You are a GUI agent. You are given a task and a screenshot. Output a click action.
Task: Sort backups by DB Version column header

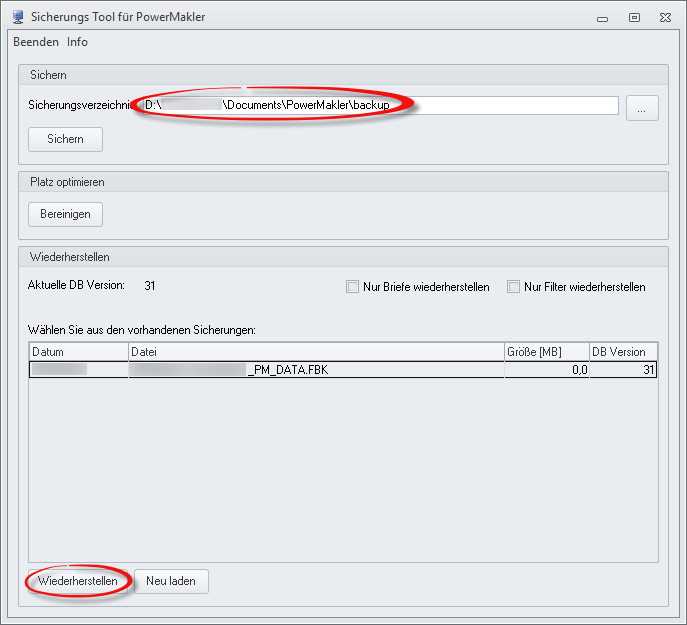(623, 352)
